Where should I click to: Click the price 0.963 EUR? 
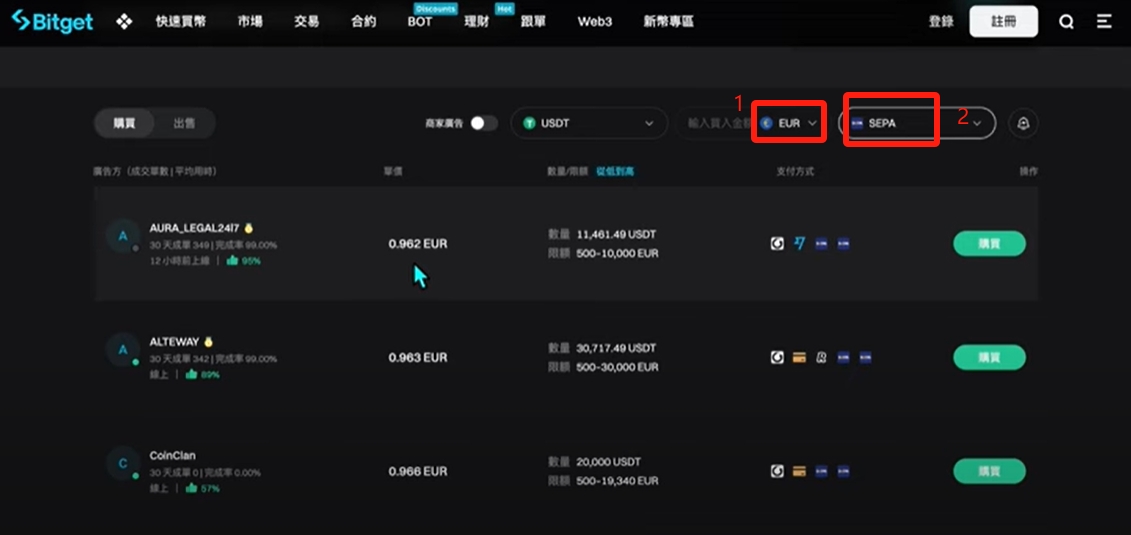418,357
